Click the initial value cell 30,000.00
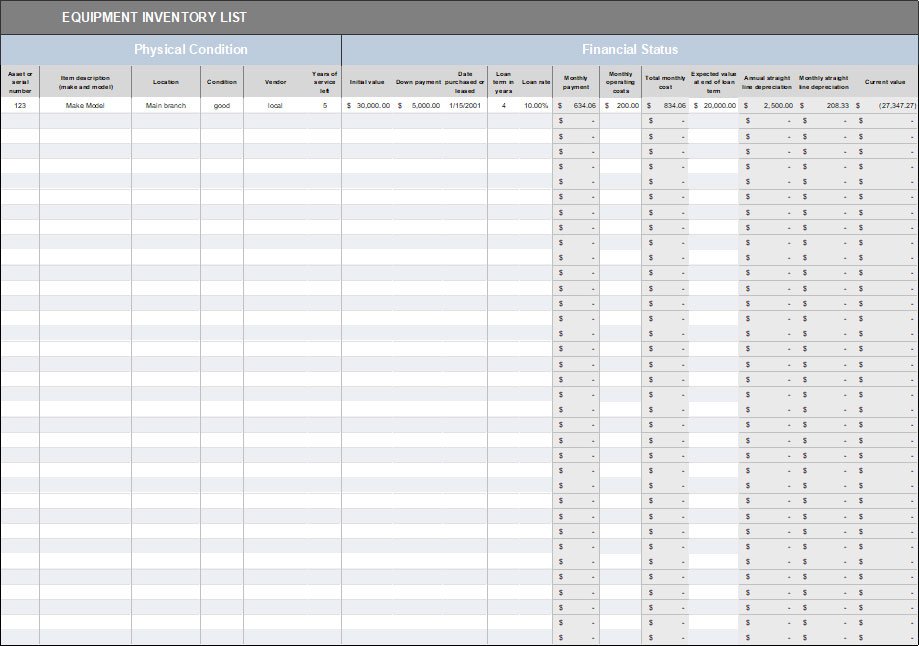The image size is (919, 646). click(368, 105)
